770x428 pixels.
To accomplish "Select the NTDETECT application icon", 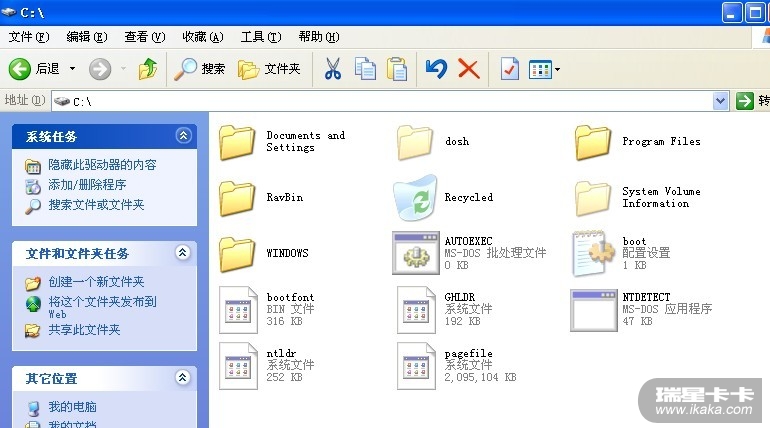I will [x=594, y=310].
